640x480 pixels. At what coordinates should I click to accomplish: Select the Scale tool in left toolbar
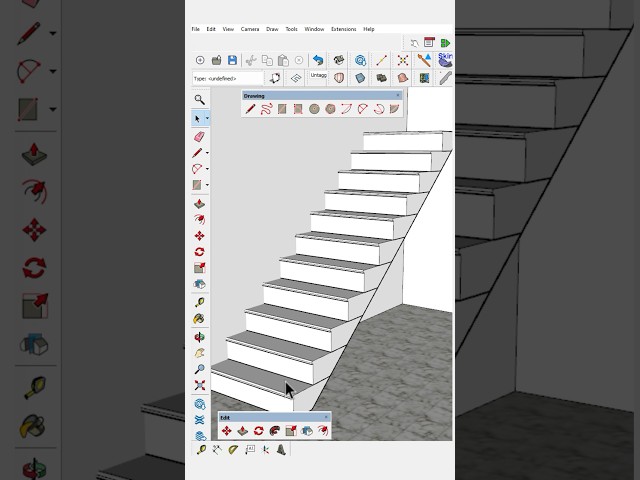(x=199, y=268)
